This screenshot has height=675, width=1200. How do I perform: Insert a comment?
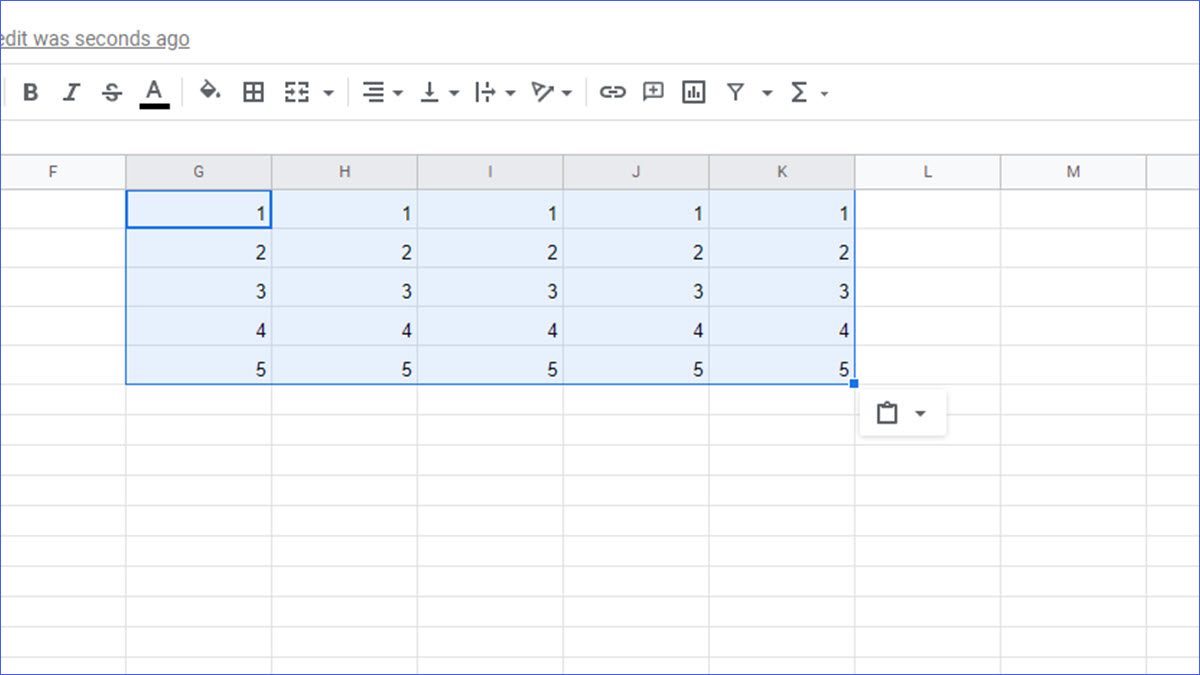point(653,92)
